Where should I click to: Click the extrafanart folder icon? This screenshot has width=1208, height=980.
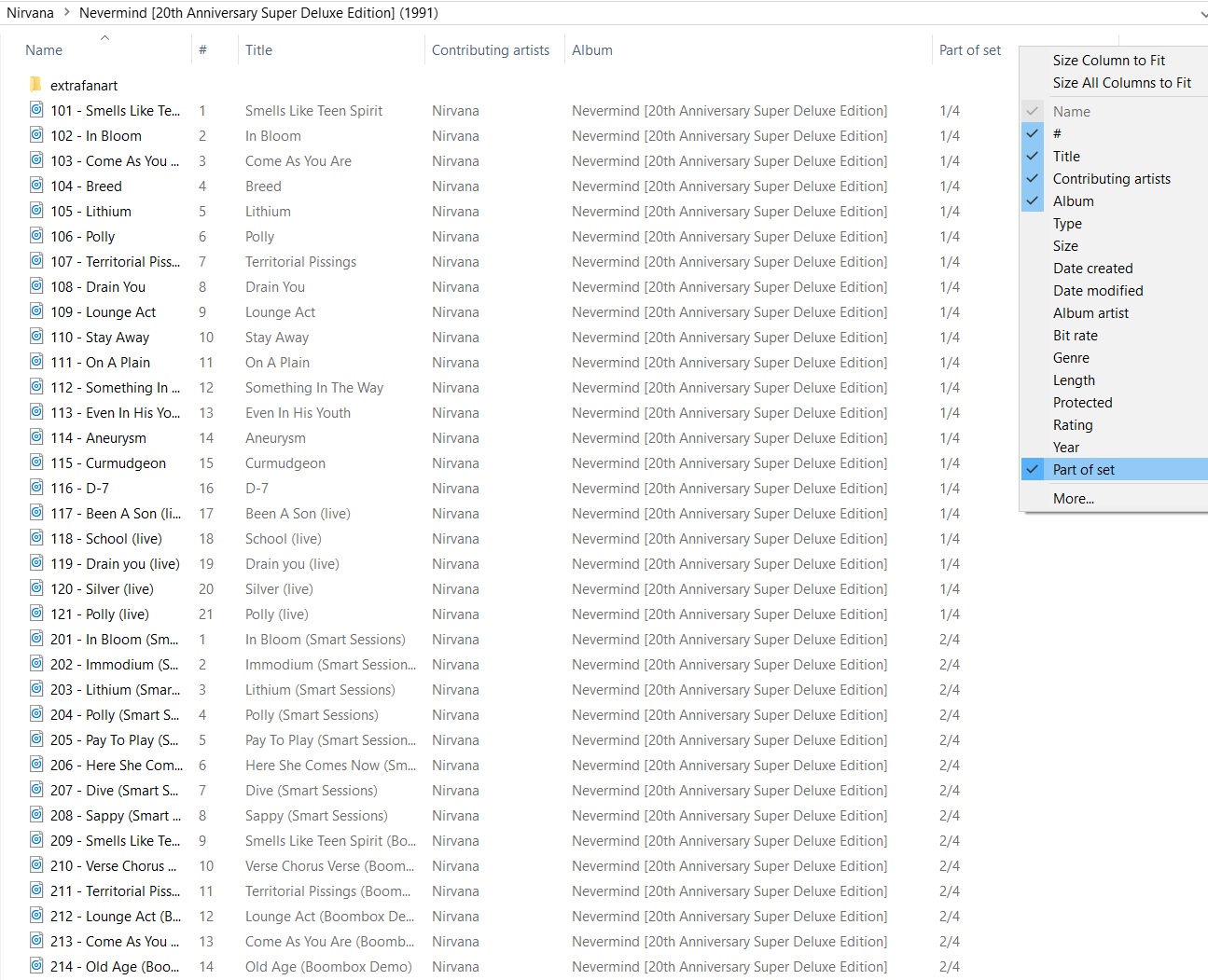[x=35, y=85]
